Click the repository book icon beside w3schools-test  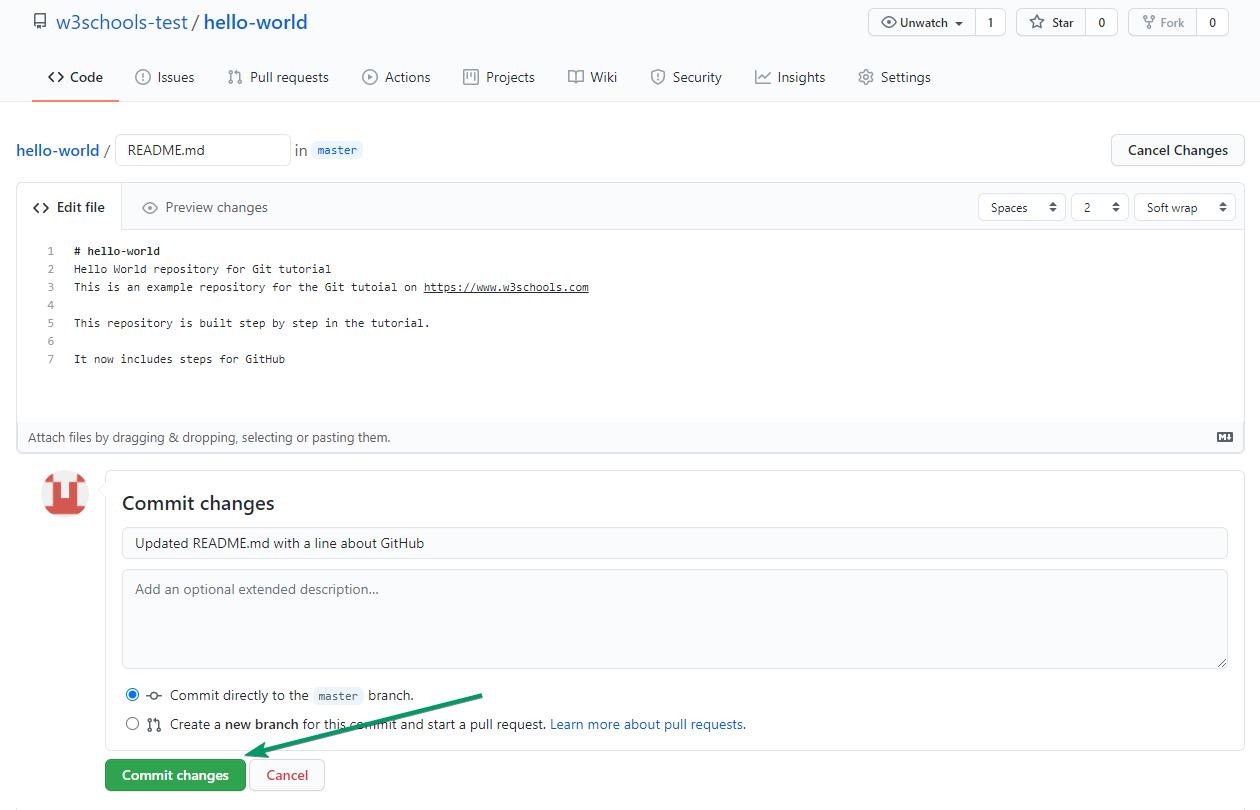click(39, 20)
